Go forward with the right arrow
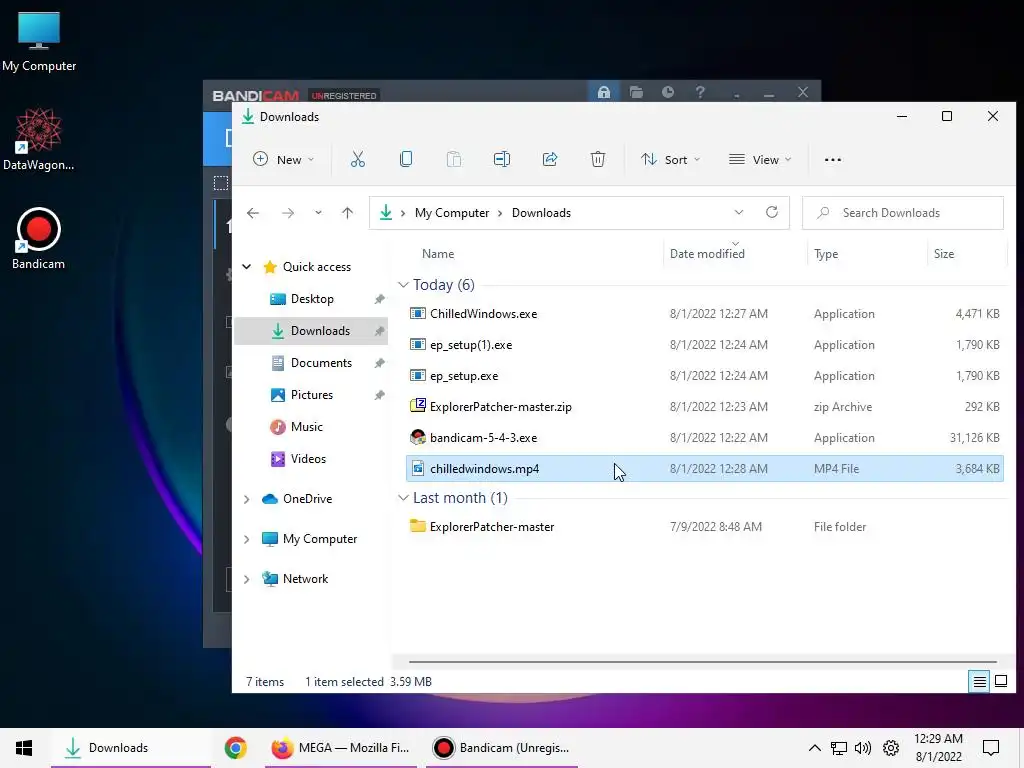This screenshot has height=768, width=1024. click(287, 213)
